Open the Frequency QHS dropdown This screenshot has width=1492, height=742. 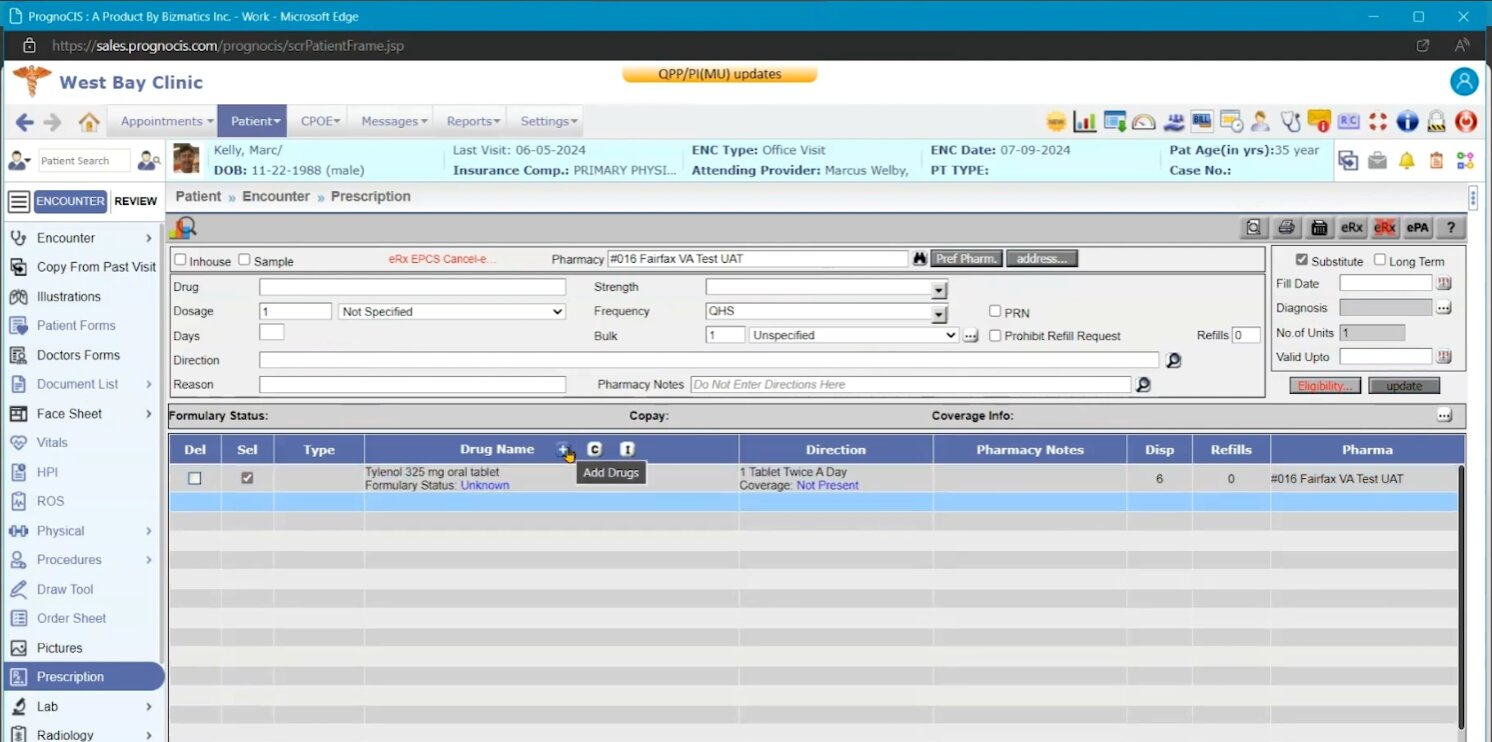point(938,313)
